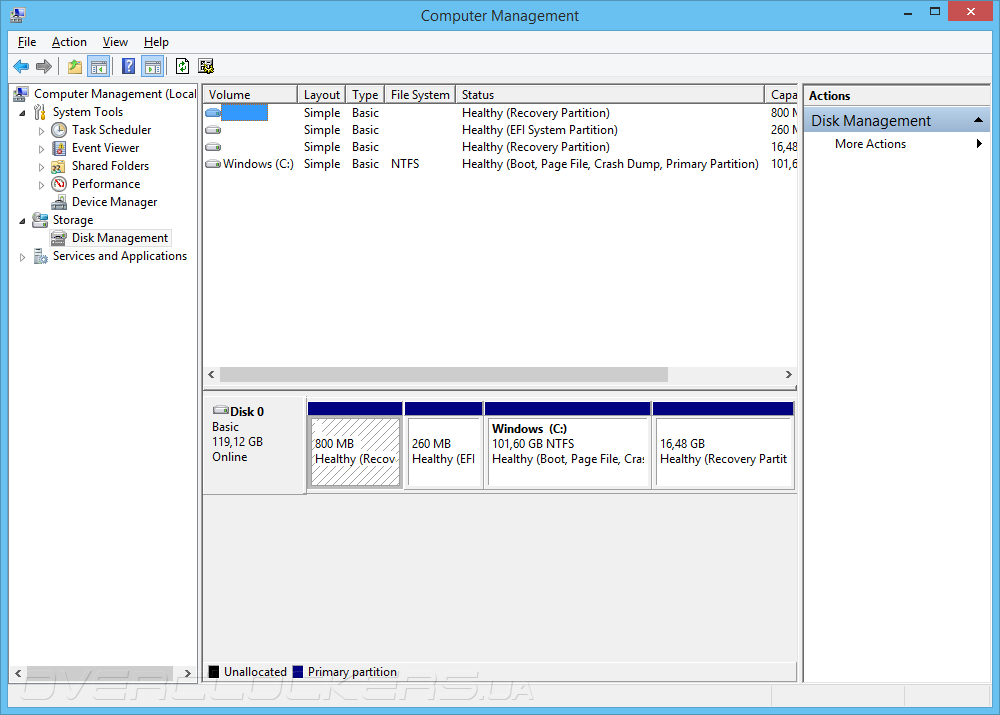Sort by the Status column header
This screenshot has width=1000, height=715.
(x=610, y=94)
